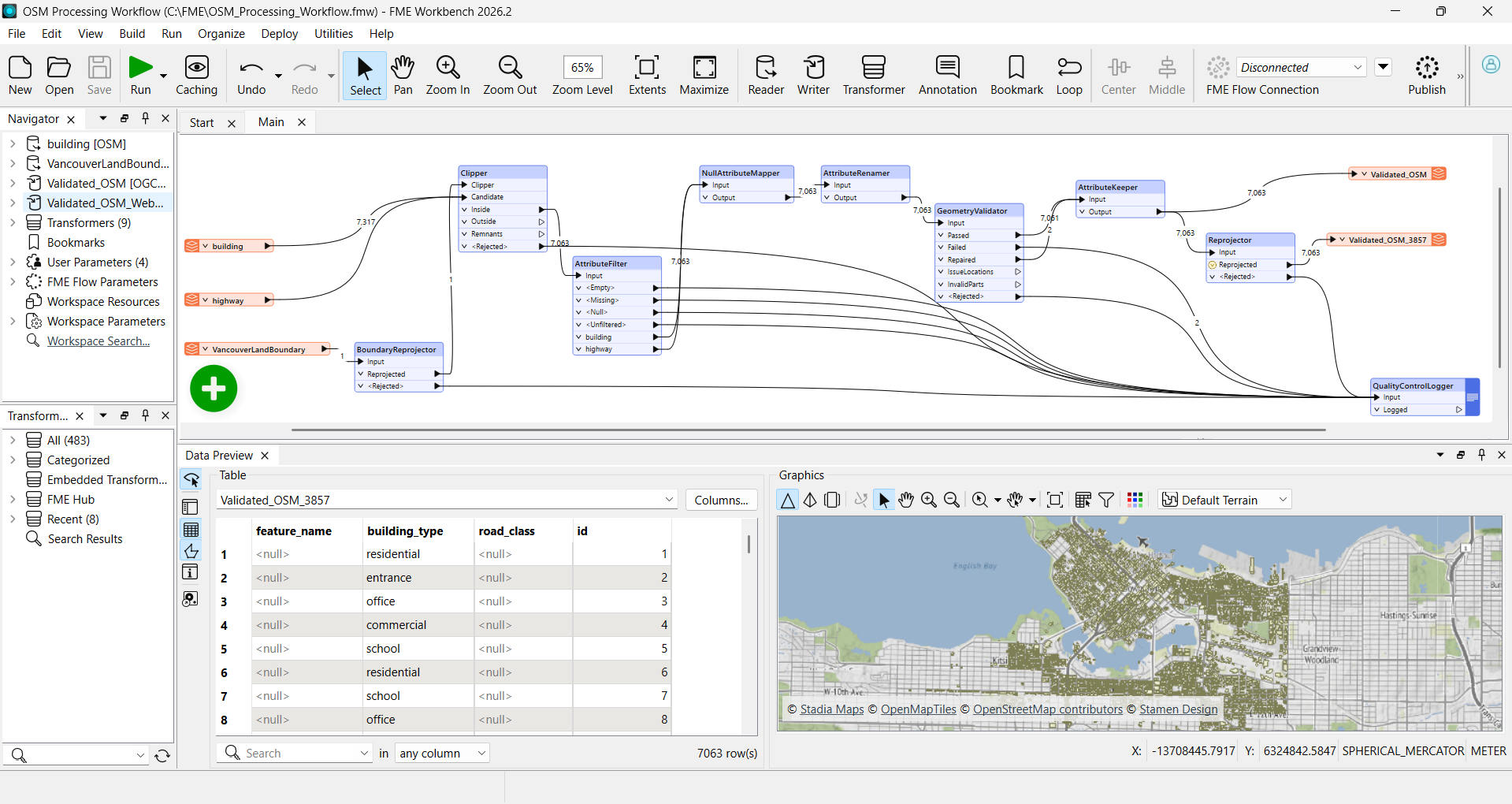The height and width of the screenshot is (804, 1512).
Task: Click the Graphics pan hand tool
Action: pyautogui.click(x=906, y=500)
